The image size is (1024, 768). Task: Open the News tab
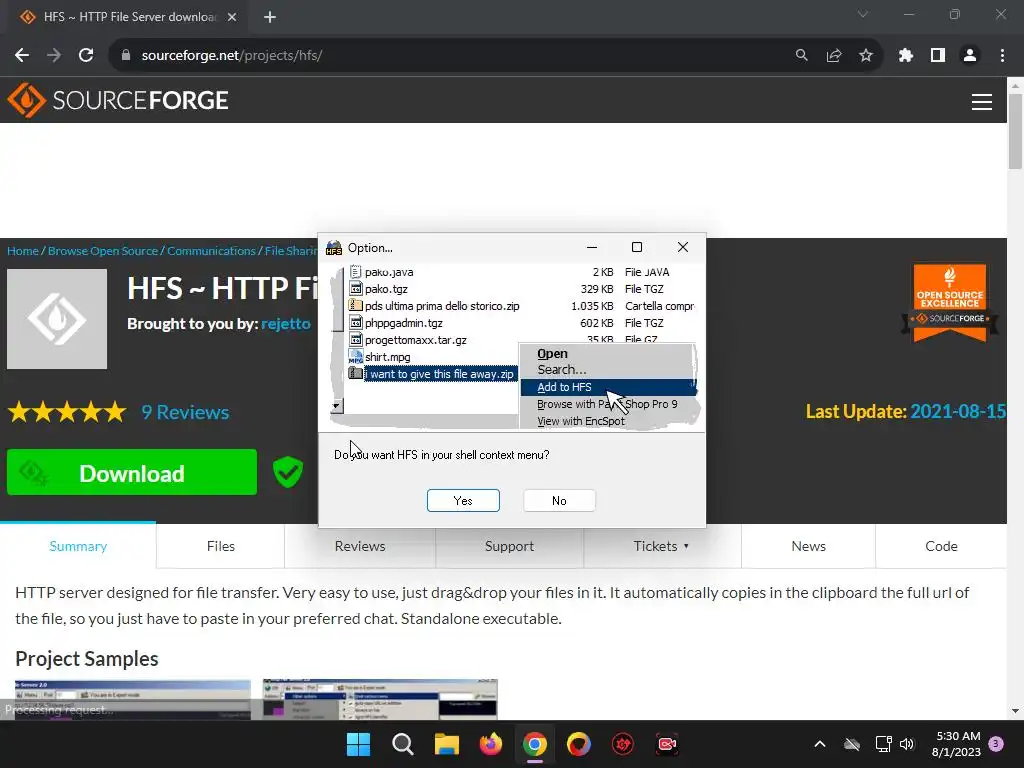tap(808, 546)
